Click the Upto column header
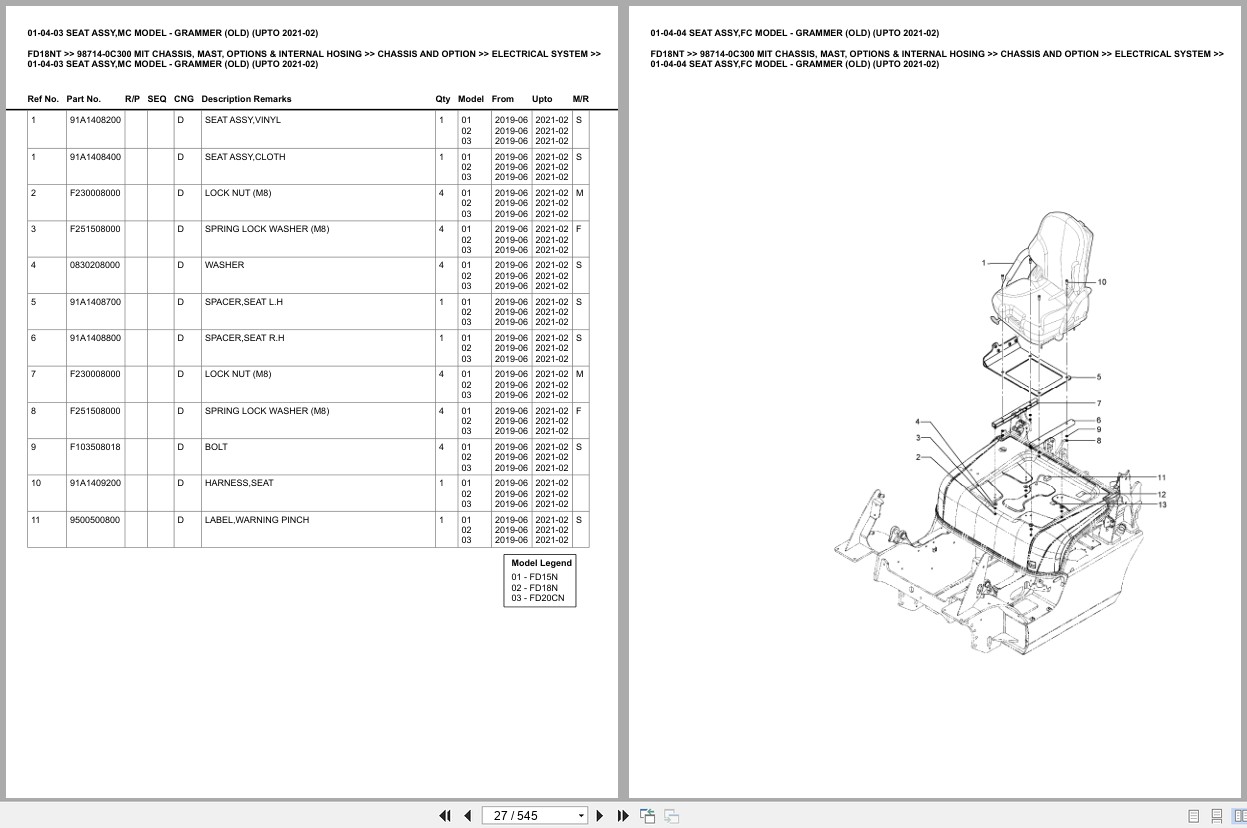The width and height of the screenshot is (1247, 828). click(x=542, y=99)
